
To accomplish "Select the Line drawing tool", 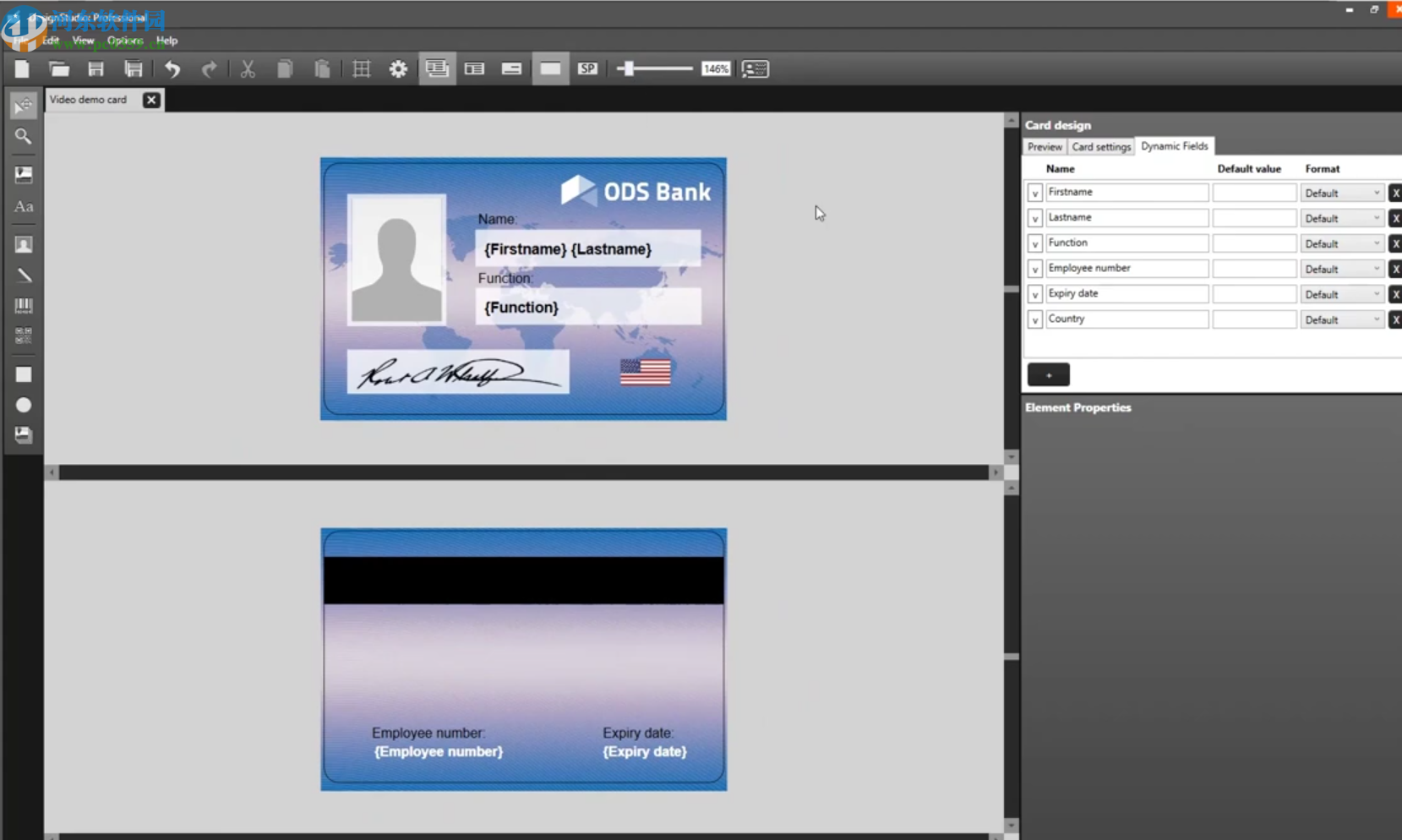I will tap(23, 275).
